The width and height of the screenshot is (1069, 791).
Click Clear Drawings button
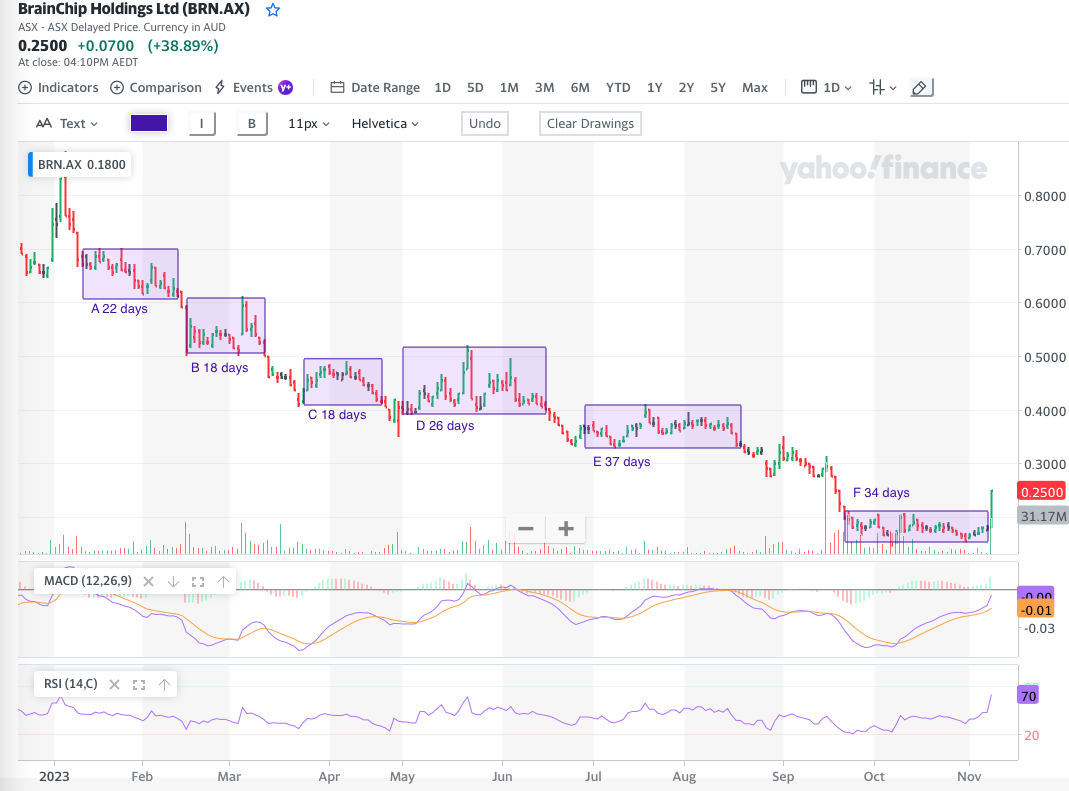click(x=590, y=123)
